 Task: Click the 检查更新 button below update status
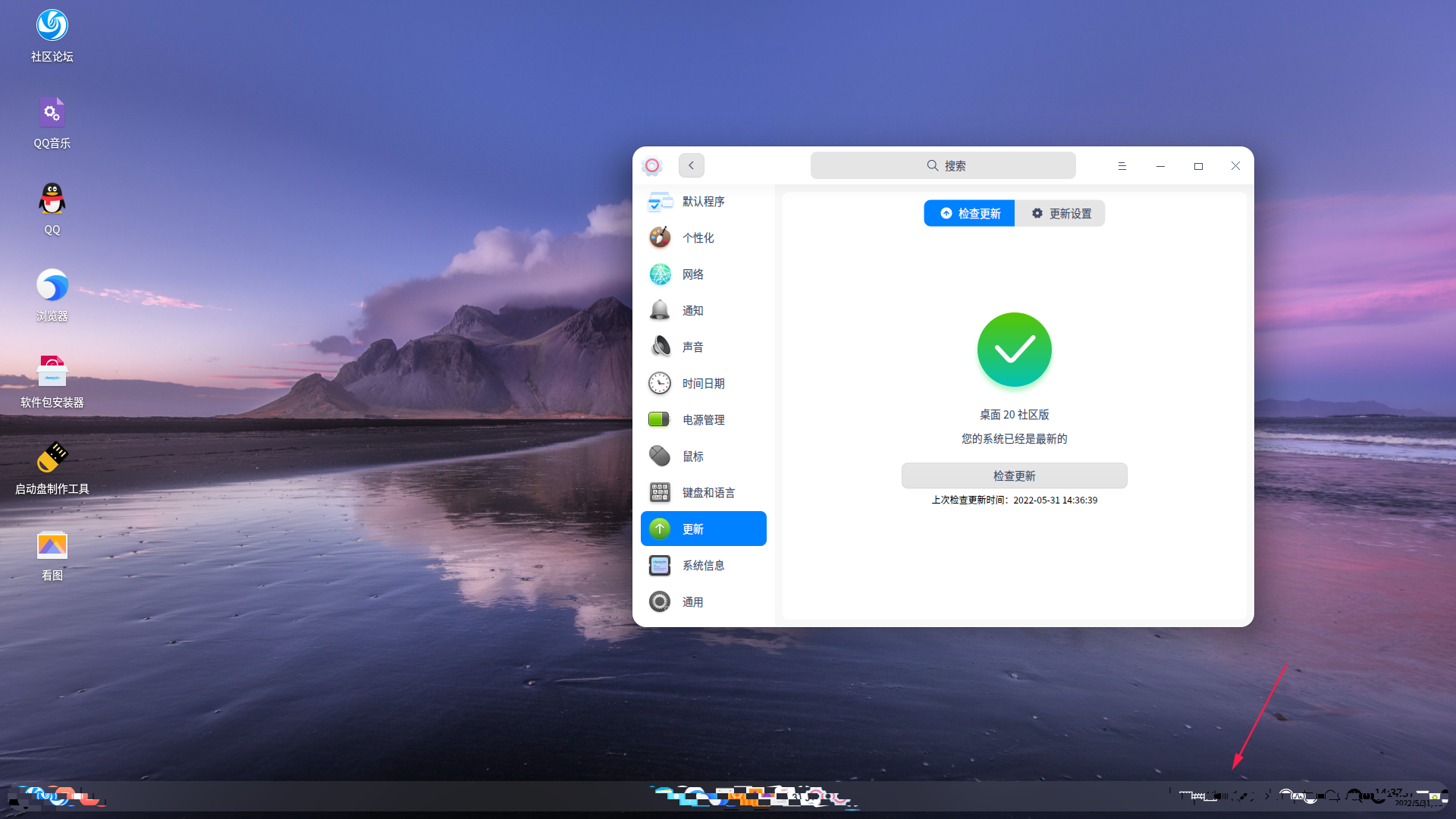pyautogui.click(x=1014, y=475)
